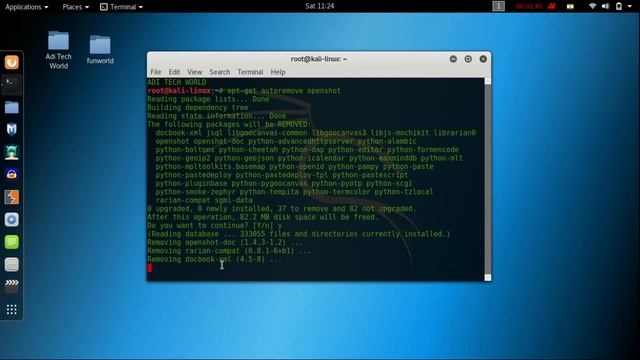Open the grey tool app in dock

(x=11, y=264)
